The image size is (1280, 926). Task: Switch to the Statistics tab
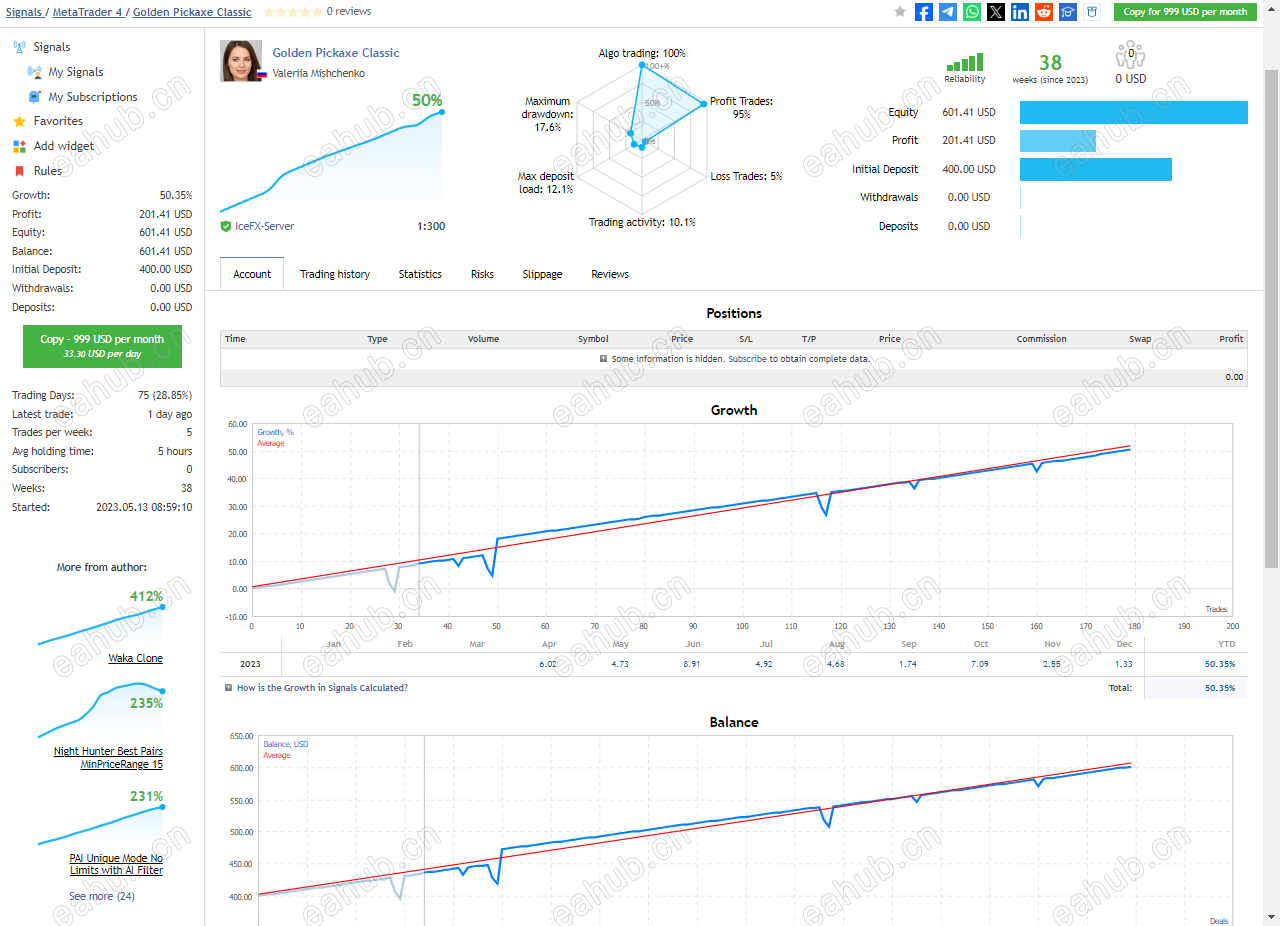420,274
